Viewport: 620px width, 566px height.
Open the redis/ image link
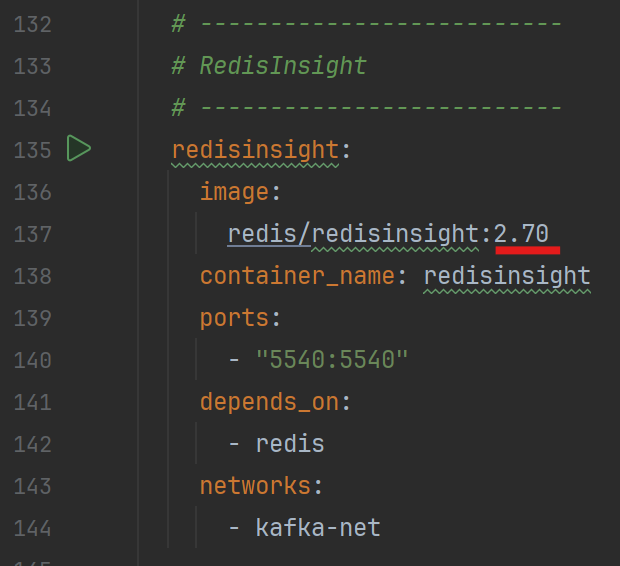tap(269, 233)
